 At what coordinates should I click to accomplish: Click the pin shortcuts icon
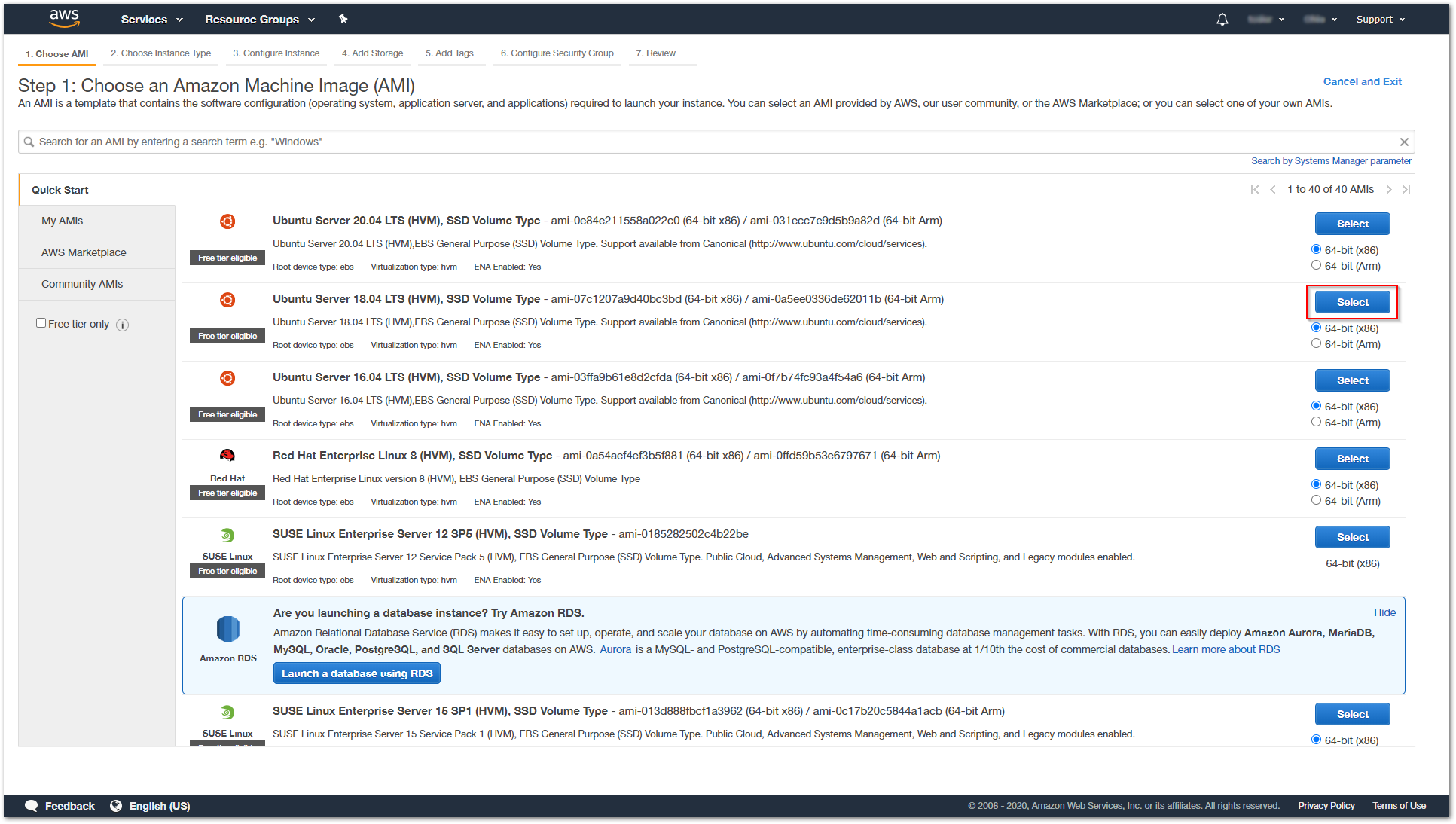pyautogui.click(x=343, y=19)
